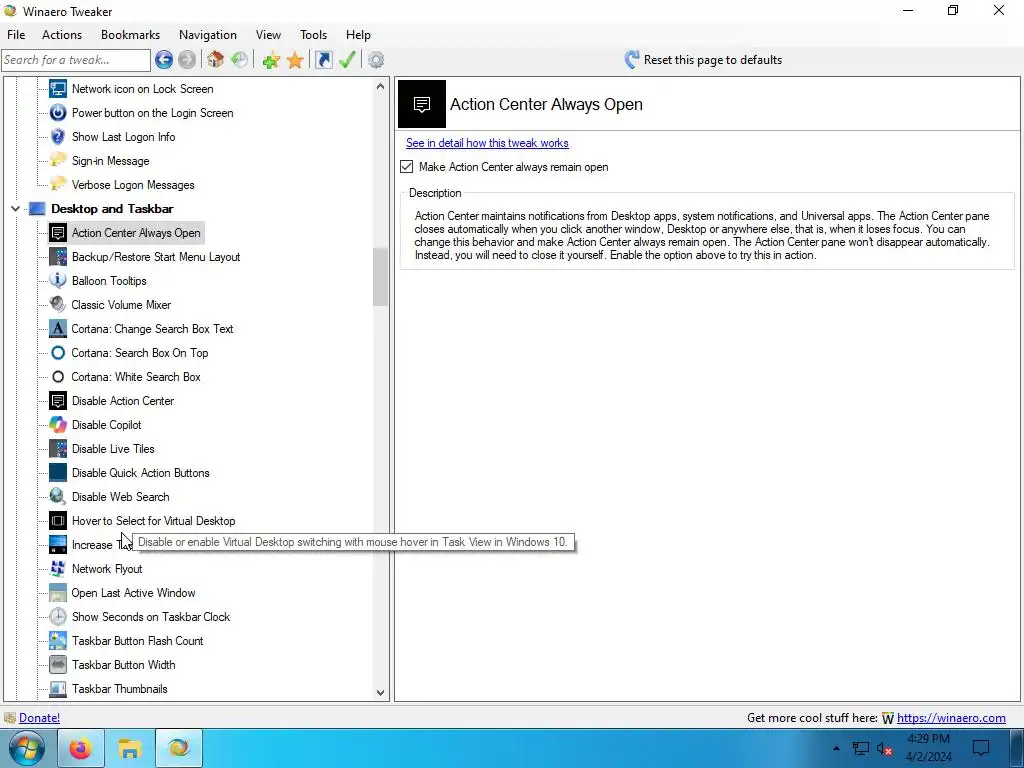Select Disable Quick Action Buttons entry
This screenshot has height=768, width=1024.
[140, 473]
